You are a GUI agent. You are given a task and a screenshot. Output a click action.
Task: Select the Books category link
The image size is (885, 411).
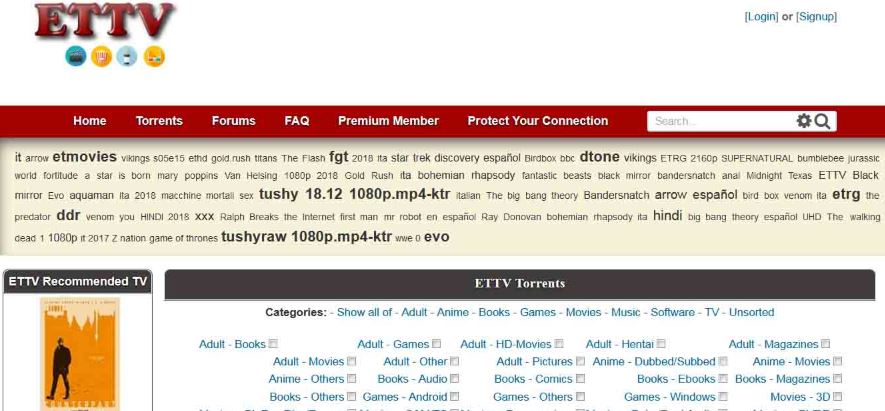pos(494,312)
